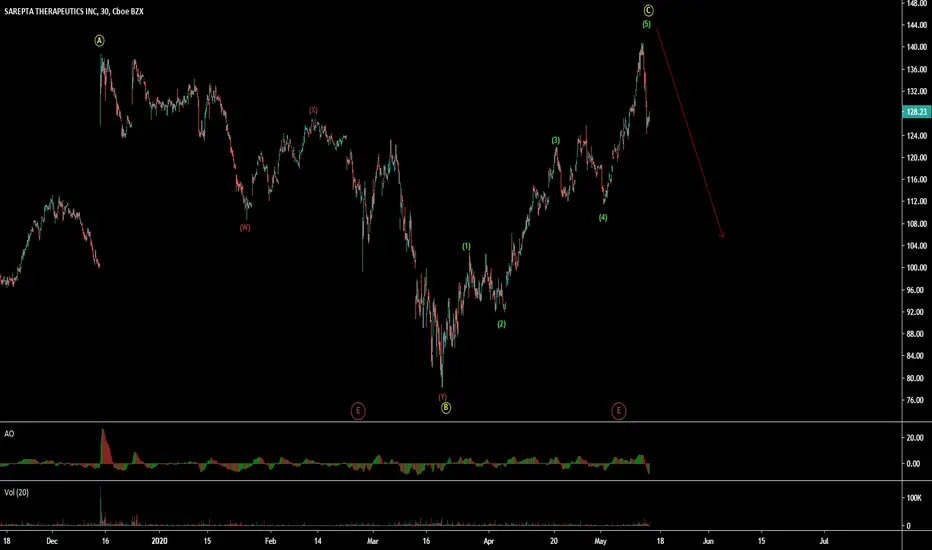
Task: Click the AO indicator label
Action: pyautogui.click(x=9, y=433)
